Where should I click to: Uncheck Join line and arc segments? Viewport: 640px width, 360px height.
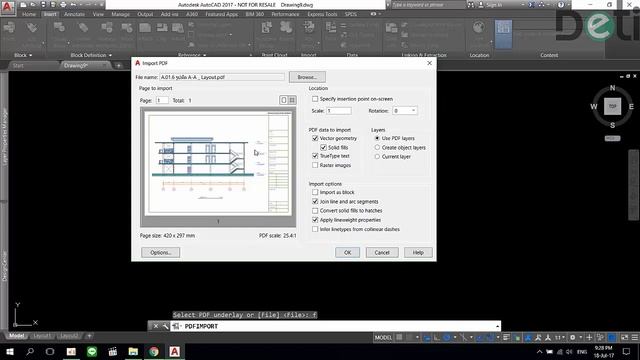coord(315,202)
